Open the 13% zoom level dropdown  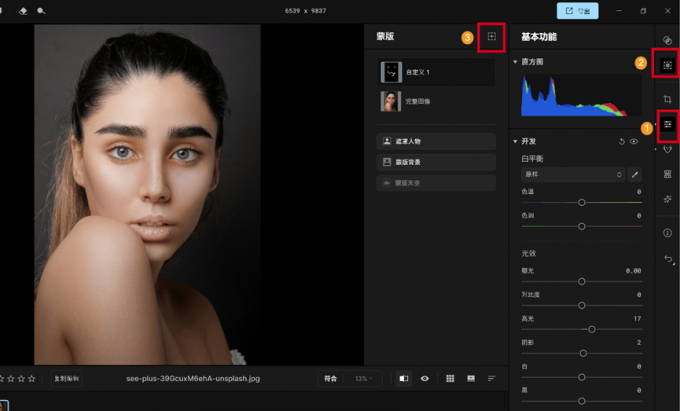tap(366, 379)
